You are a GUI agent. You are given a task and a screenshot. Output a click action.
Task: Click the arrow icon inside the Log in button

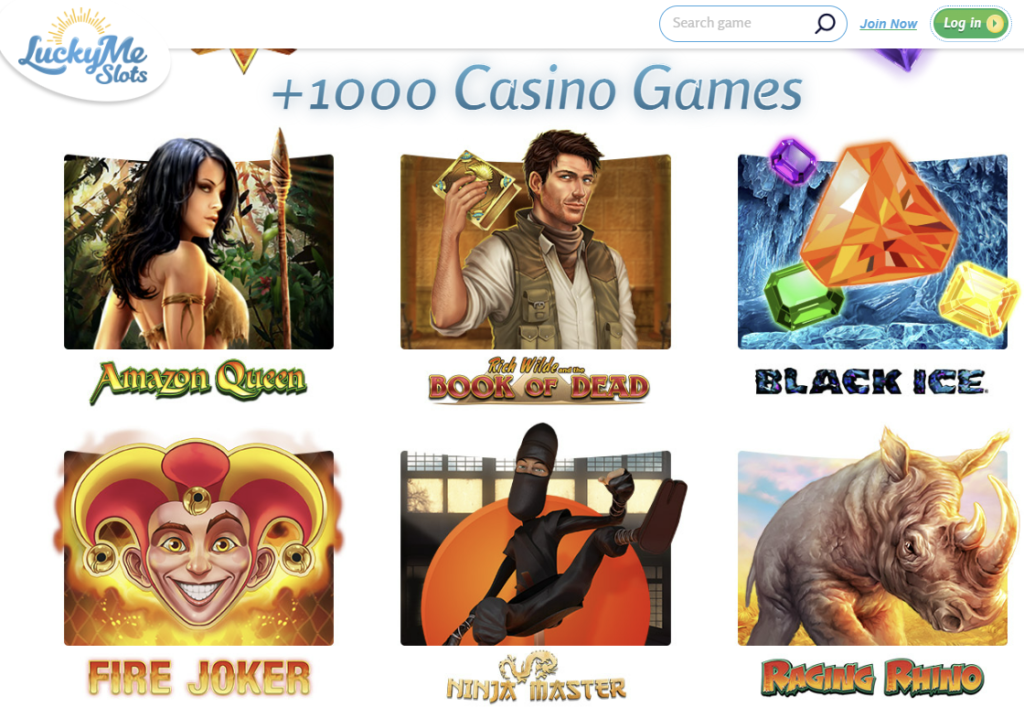[995, 24]
